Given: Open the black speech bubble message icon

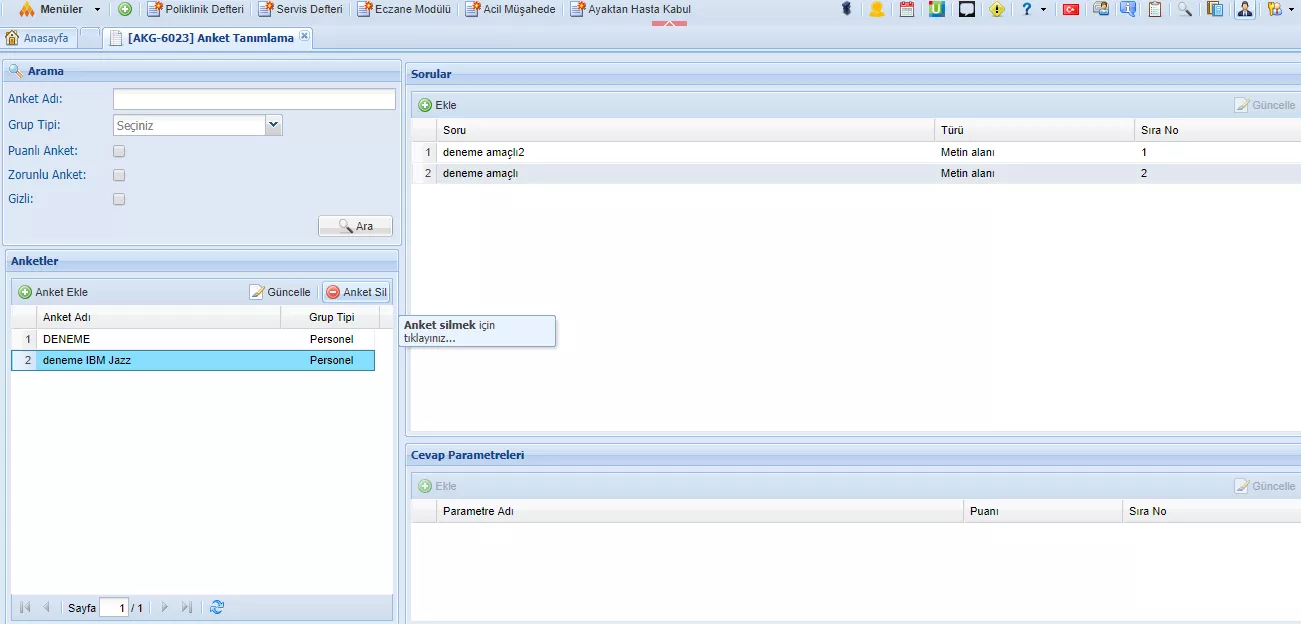Looking at the screenshot, I should (966, 9).
